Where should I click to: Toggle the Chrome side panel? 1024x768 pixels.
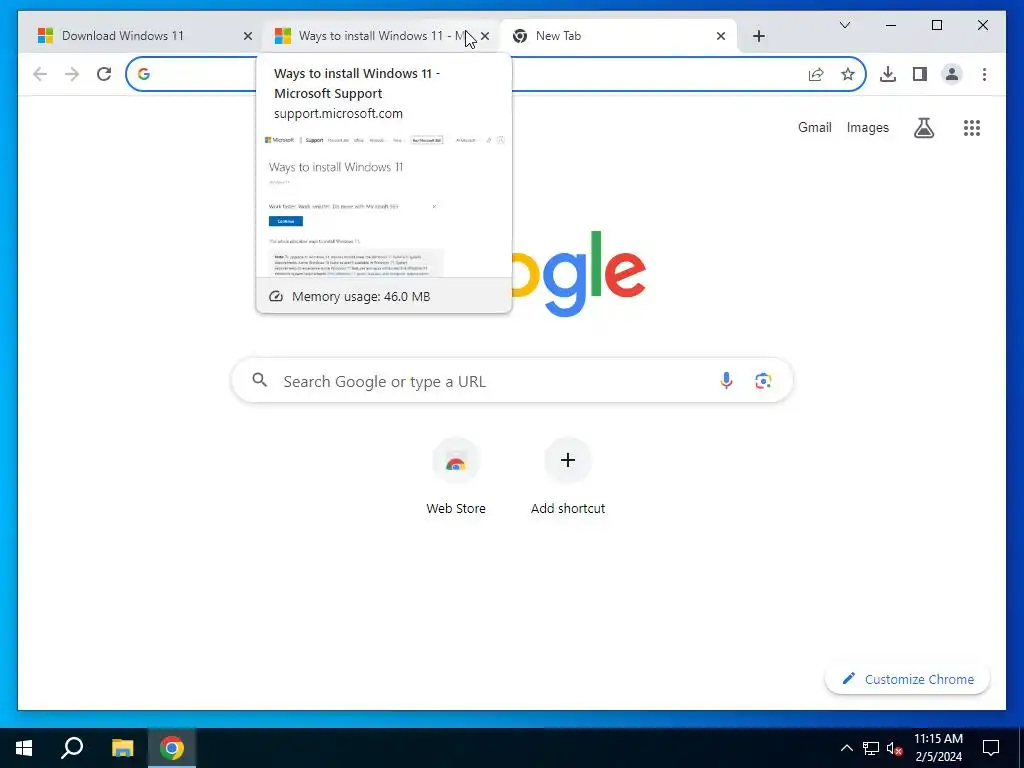tap(920, 74)
